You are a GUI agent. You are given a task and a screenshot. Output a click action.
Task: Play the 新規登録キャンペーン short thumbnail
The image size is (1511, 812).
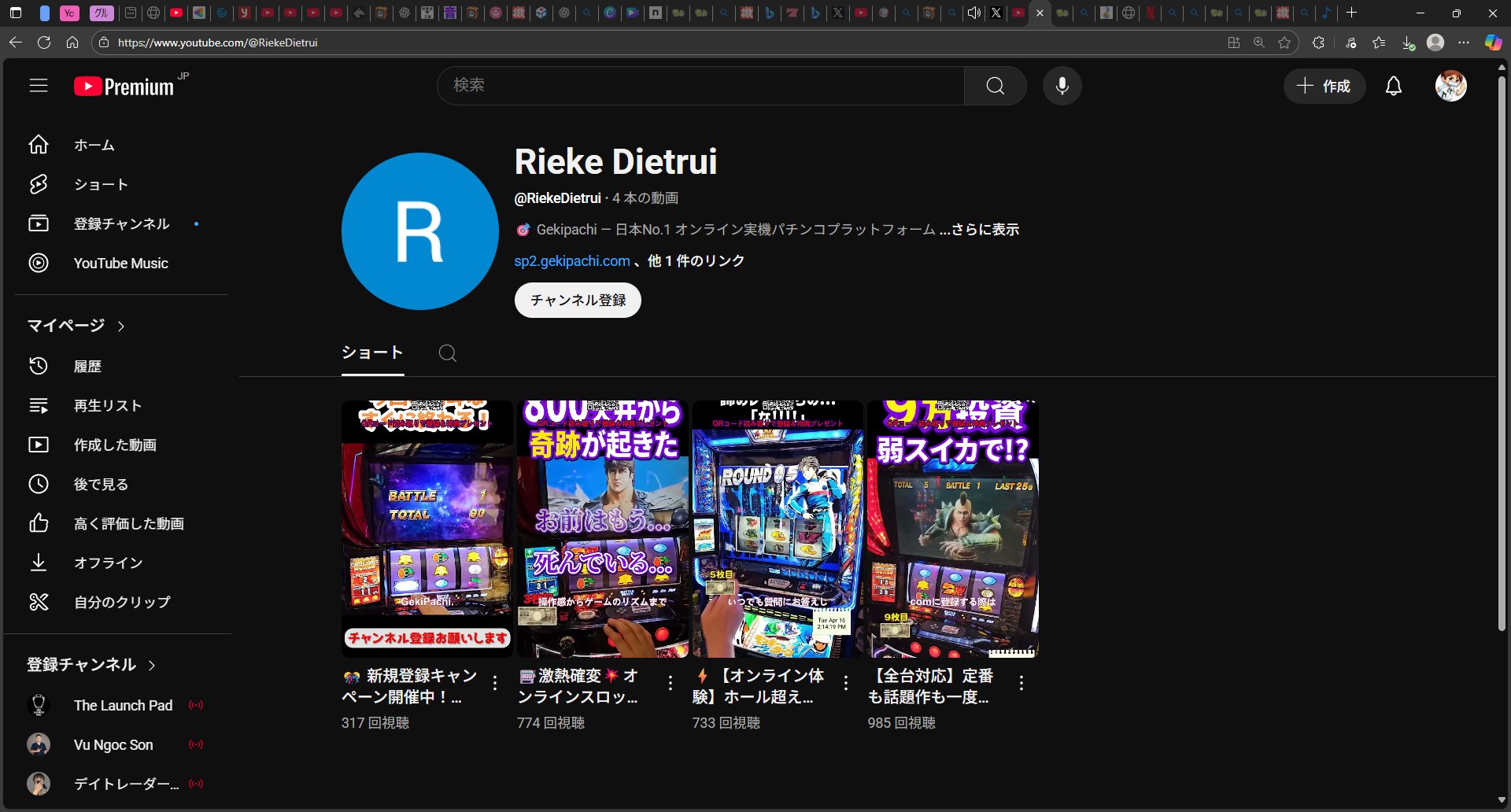point(427,529)
